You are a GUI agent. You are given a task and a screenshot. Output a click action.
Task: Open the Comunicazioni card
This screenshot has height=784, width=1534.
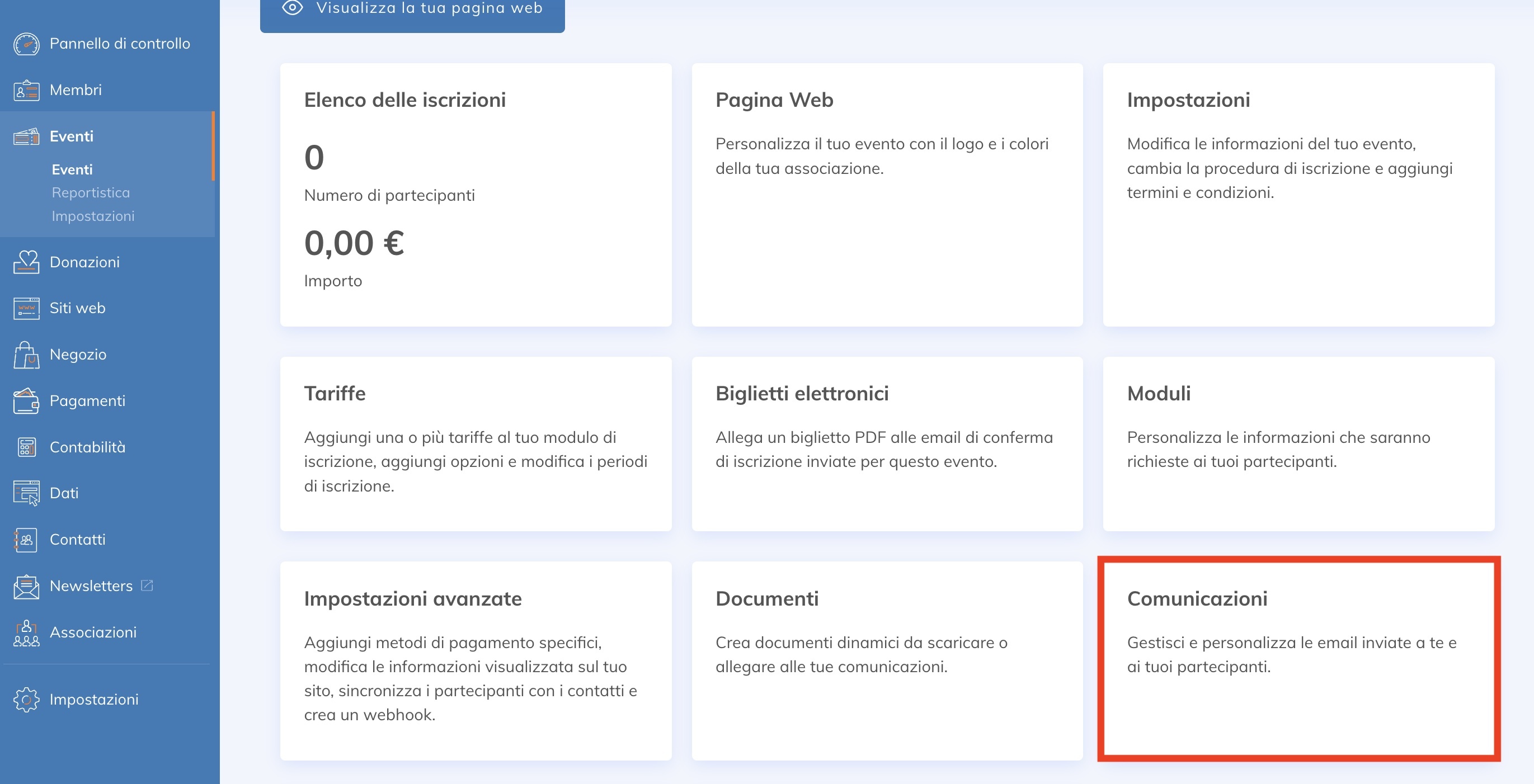pyautogui.click(x=1298, y=659)
